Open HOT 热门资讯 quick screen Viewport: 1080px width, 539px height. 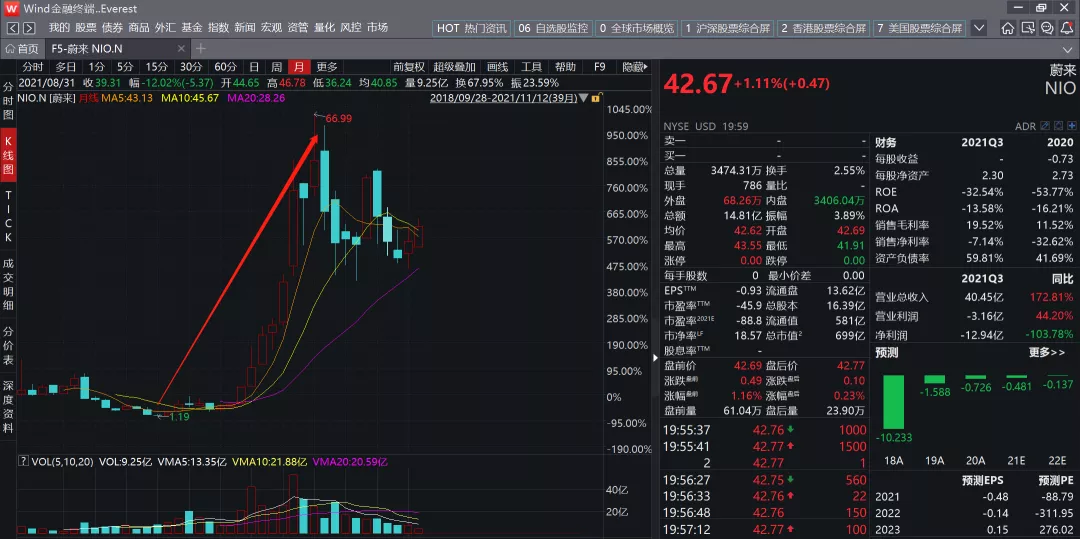click(472, 28)
